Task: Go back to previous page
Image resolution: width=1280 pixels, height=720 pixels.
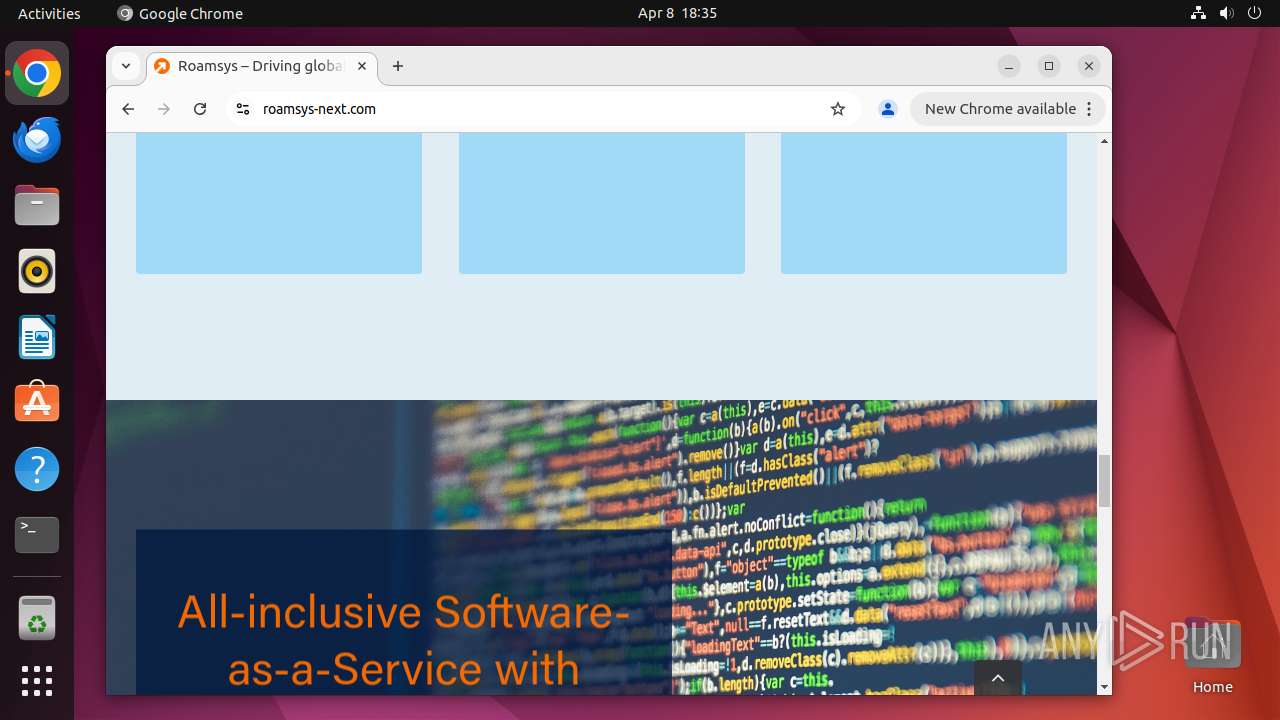Action: tap(128, 109)
